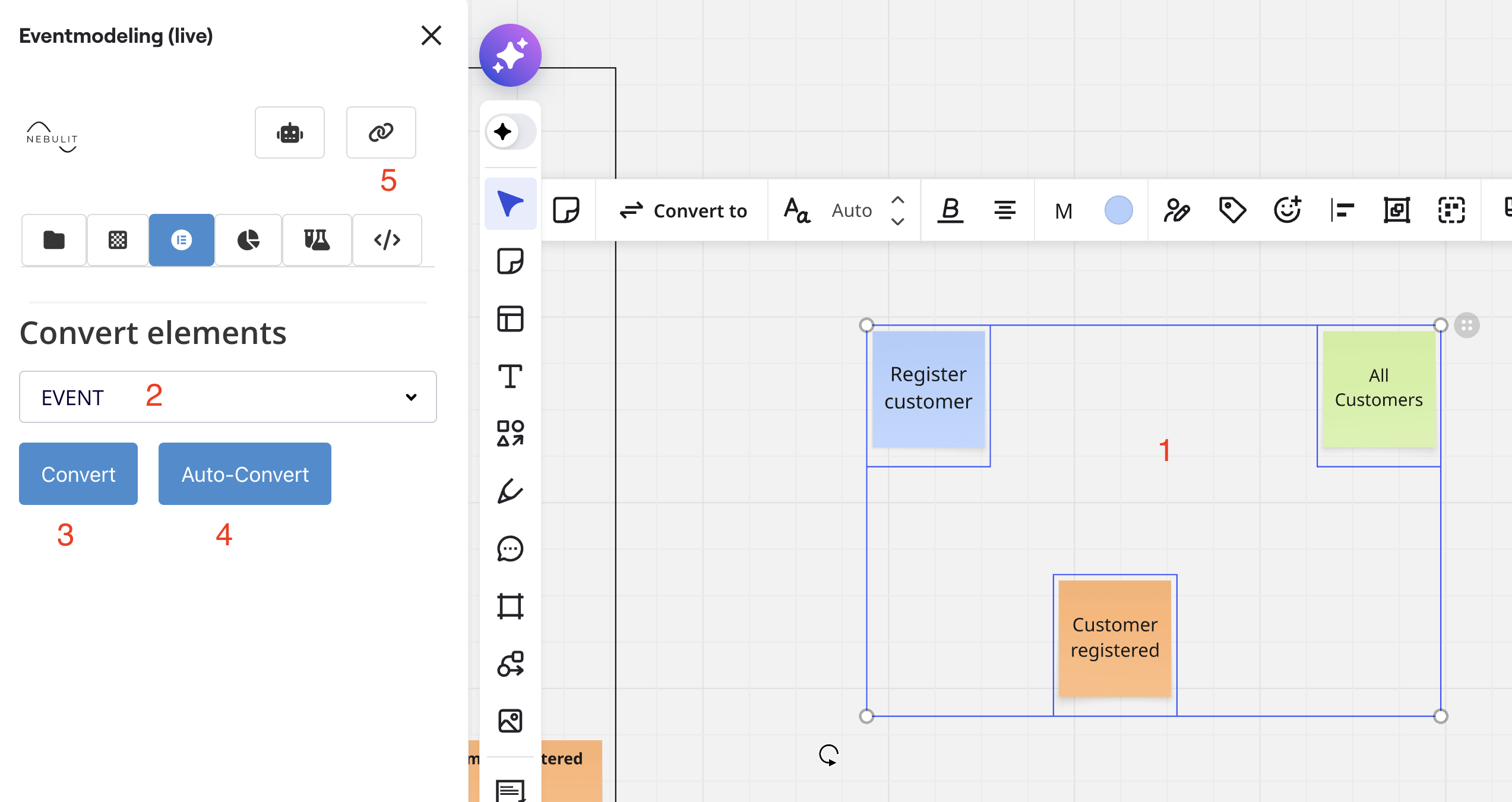1512x802 pixels.
Task: Select the Customer registered sticky note
Action: 1115,638
